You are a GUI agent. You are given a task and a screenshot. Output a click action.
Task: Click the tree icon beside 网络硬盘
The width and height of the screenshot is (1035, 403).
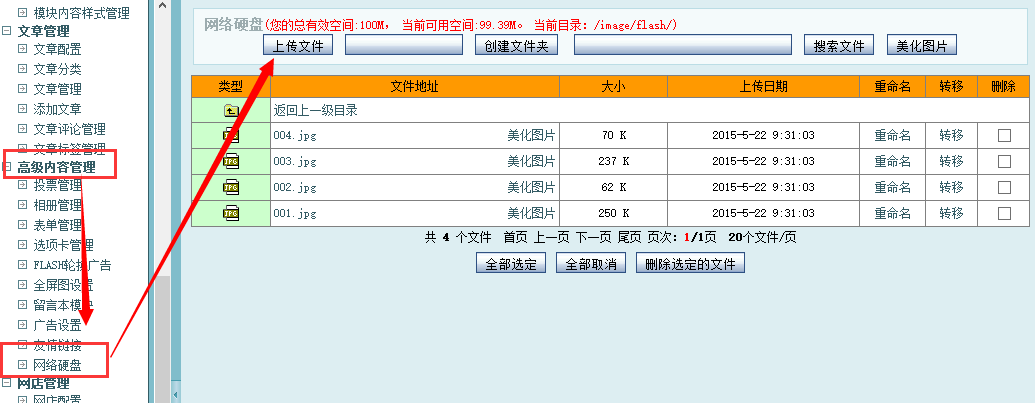(x=23, y=365)
